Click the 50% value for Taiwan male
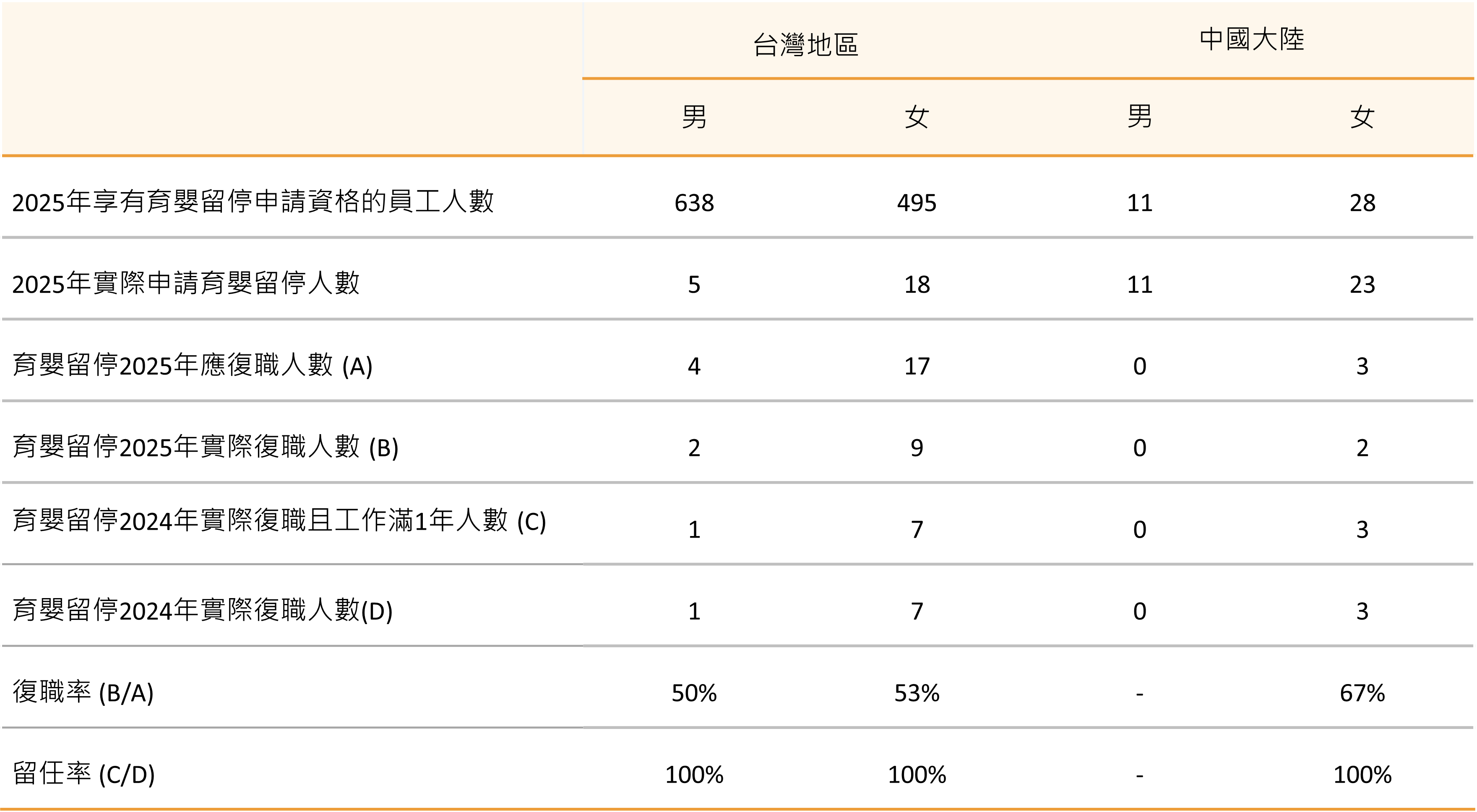 pyautogui.click(x=694, y=693)
